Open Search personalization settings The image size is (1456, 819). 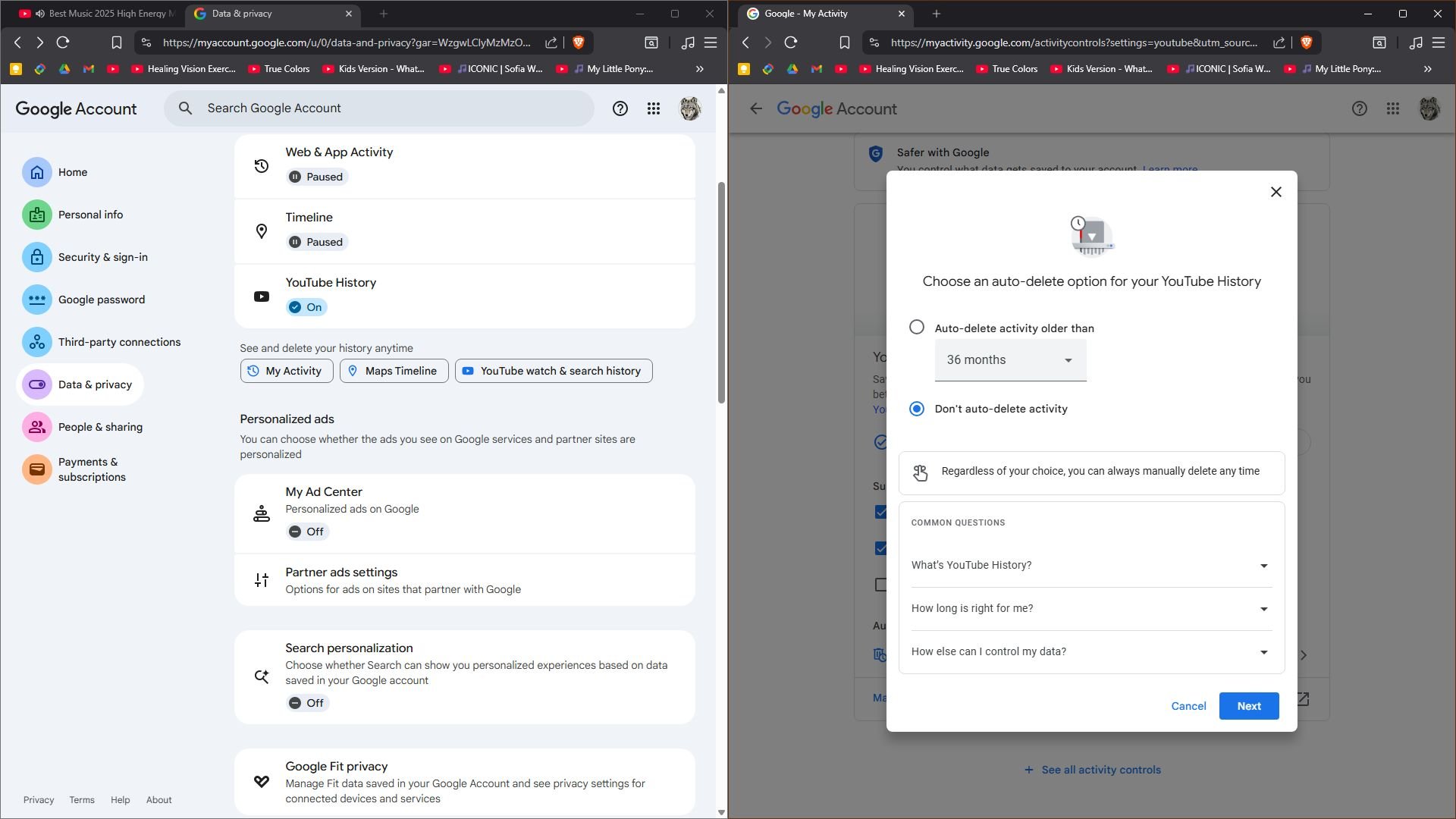pos(465,677)
